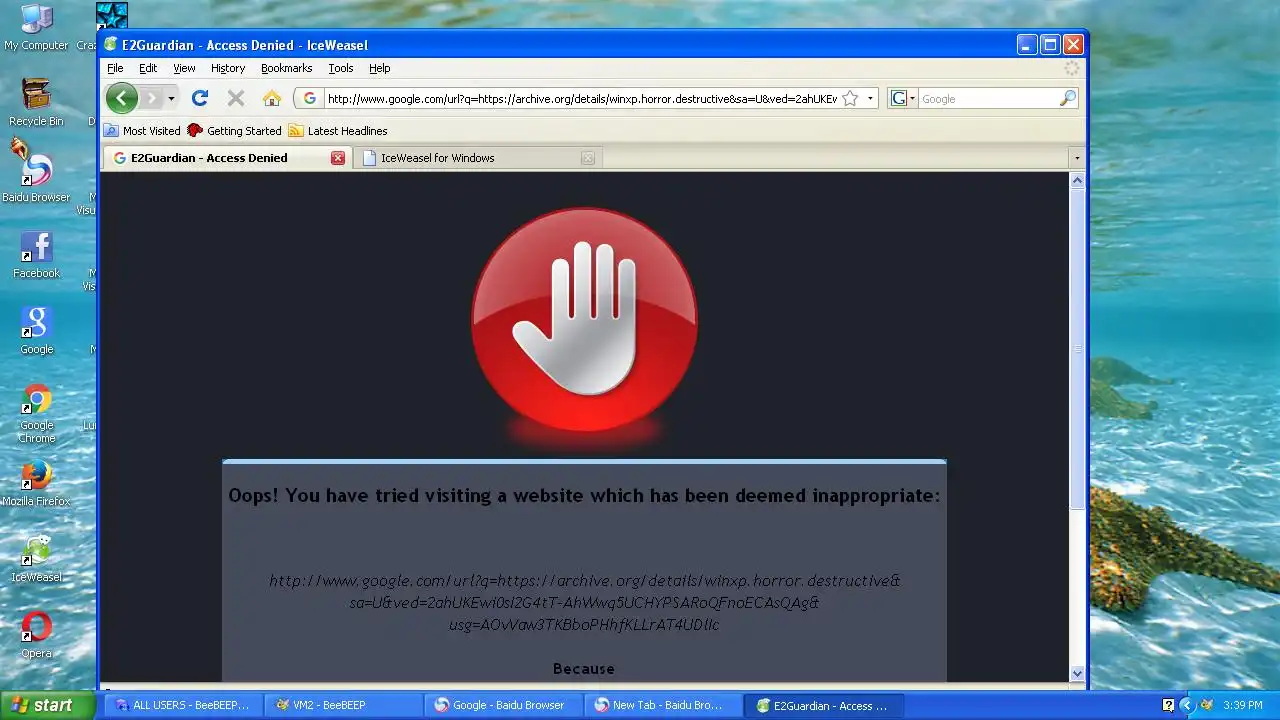Screen dimensions: 1280x720
Task: Select the Baidu Browser desktop shortcut
Action: tap(36, 178)
